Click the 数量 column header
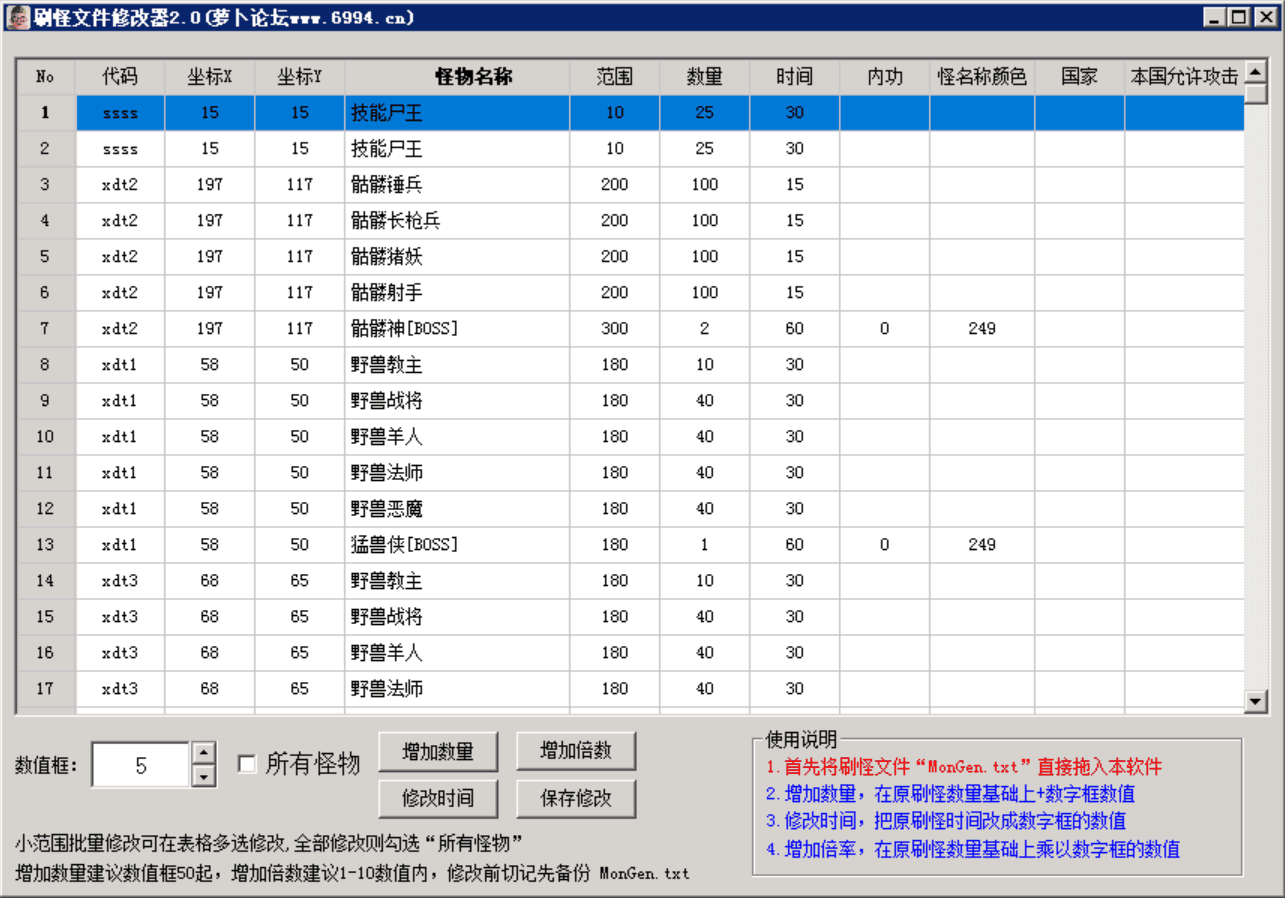Screen dimensions: 1285x898 pyautogui.click(x=703, y=76)
